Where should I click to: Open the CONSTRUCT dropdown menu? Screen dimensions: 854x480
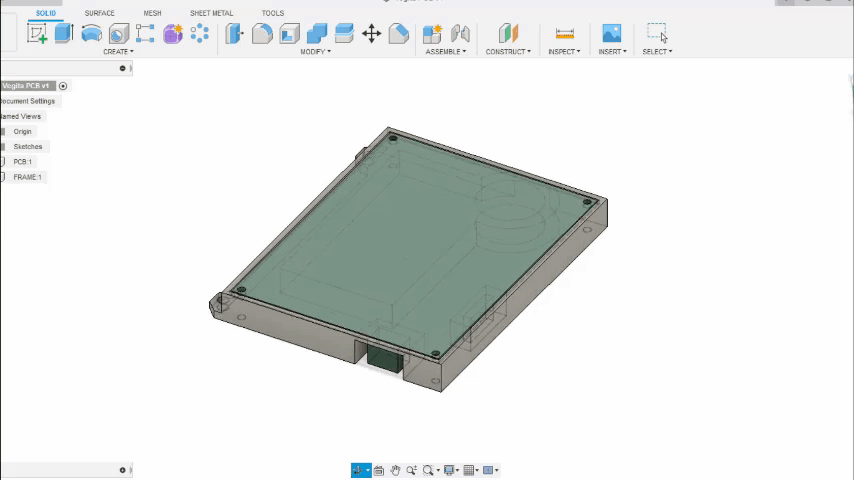(508, 52)
